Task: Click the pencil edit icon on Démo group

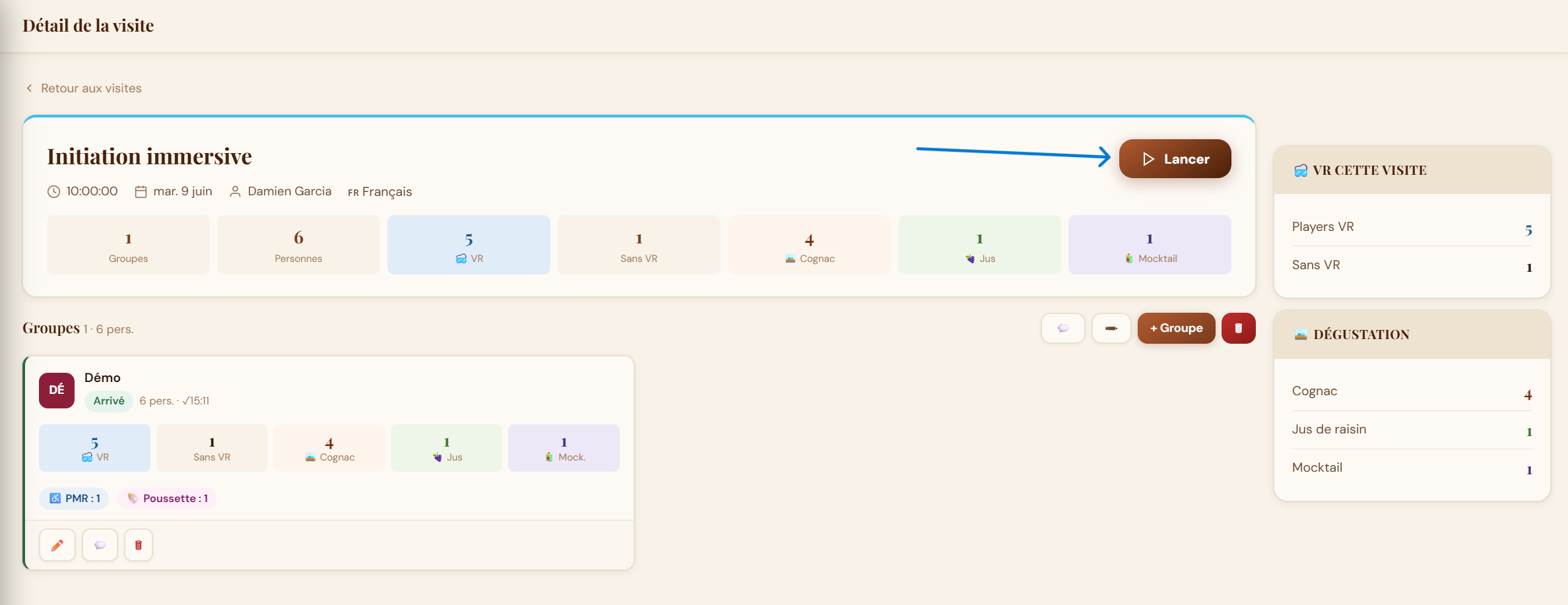Action: [x=57, y=545]
